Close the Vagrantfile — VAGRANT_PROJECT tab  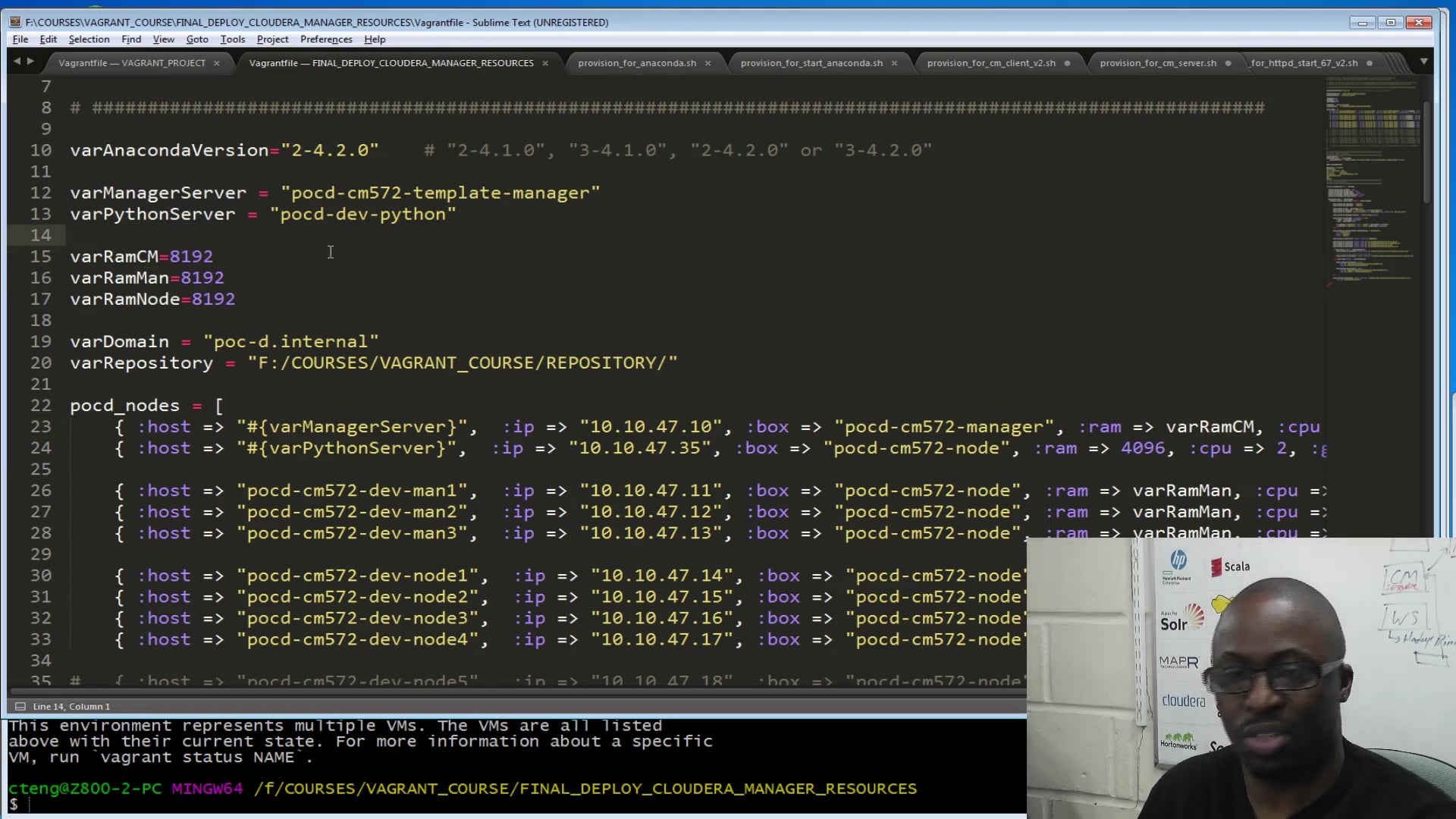coord(217,63)
